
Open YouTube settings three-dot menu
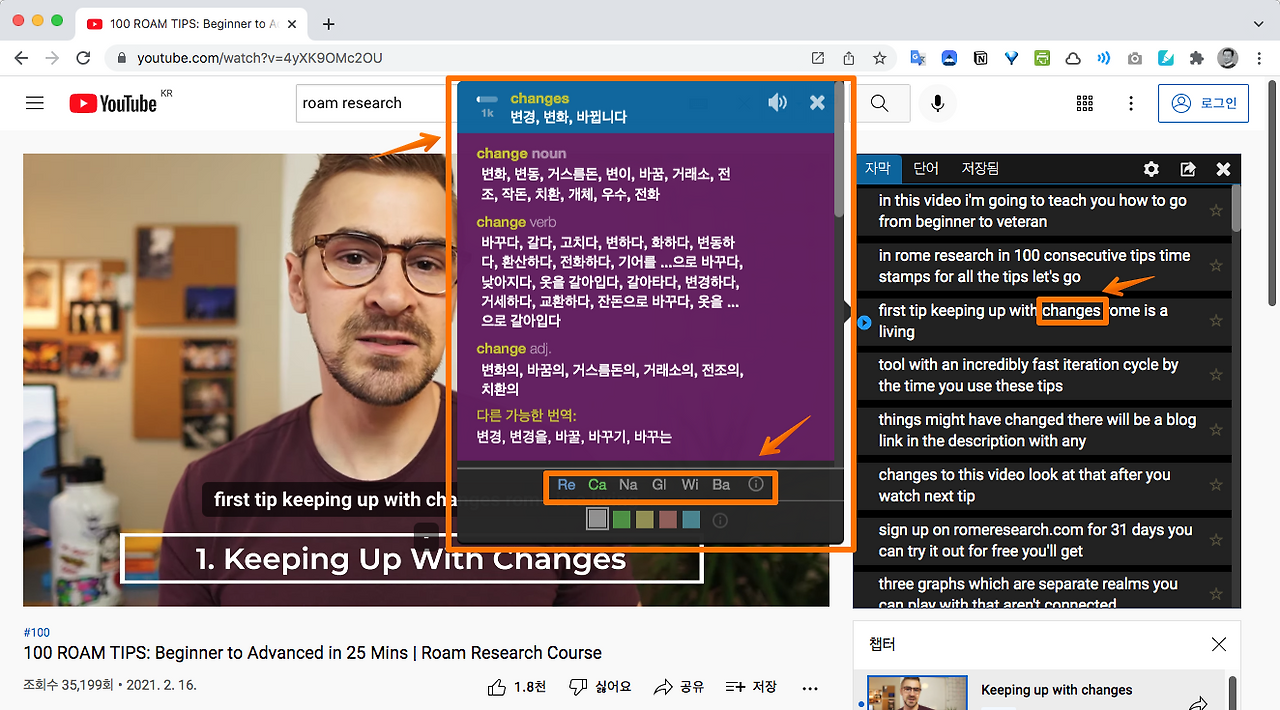1131,103
